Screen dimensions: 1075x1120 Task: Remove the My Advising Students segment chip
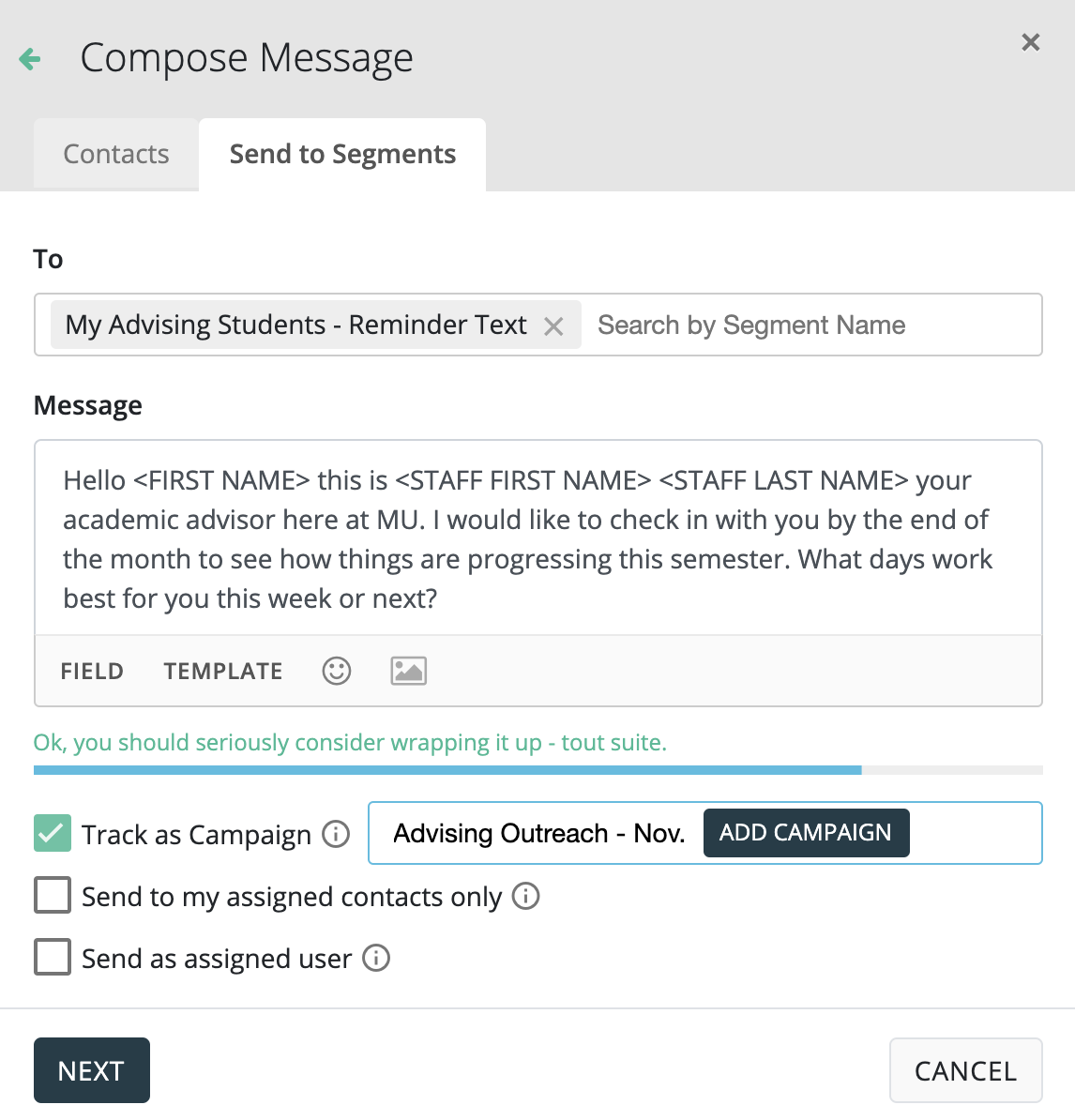click(553, 326)
